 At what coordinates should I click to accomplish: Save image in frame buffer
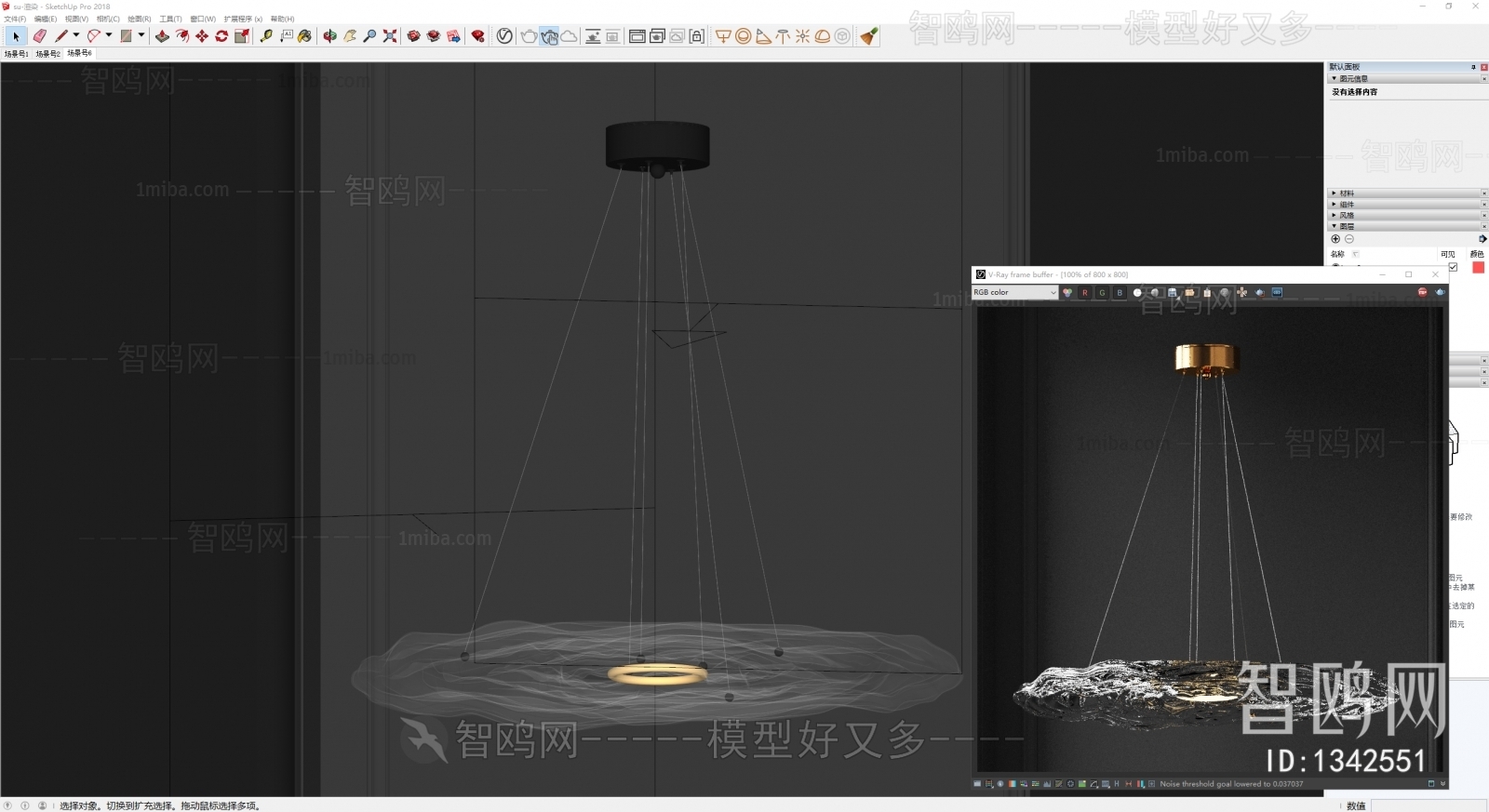1173,292
